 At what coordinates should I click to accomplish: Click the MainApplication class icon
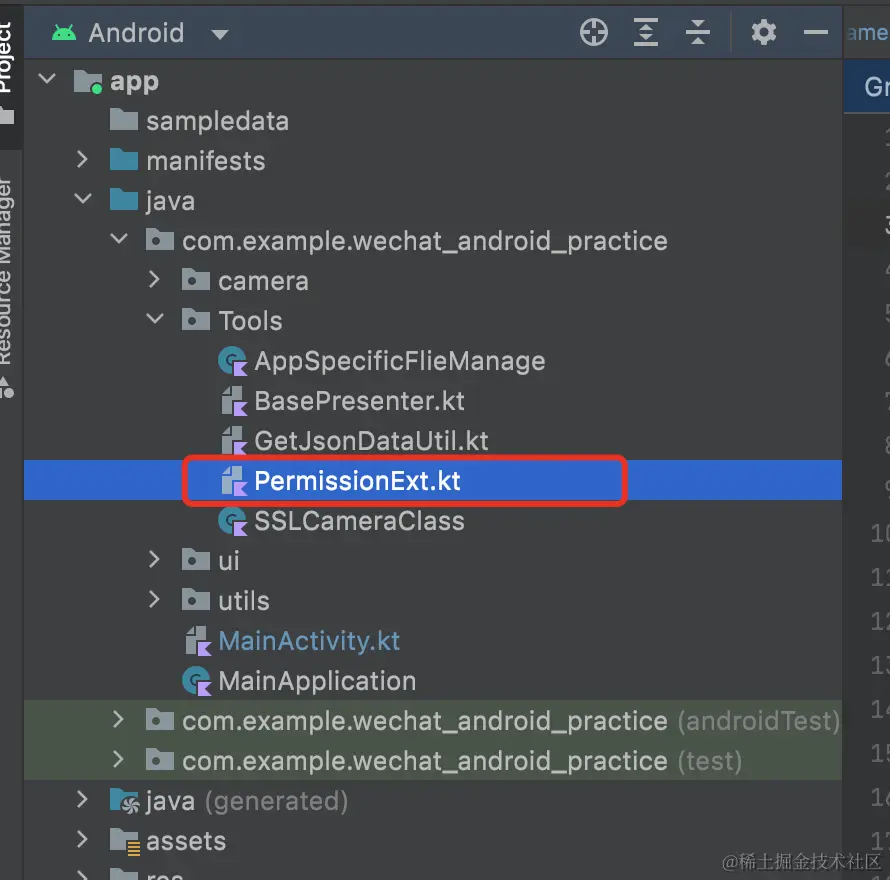(197, 681)
